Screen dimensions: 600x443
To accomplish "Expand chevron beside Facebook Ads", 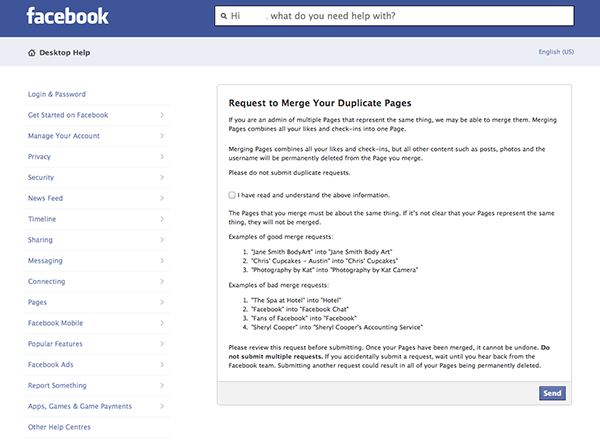I will pyautogui.click(x=162, y=365).
